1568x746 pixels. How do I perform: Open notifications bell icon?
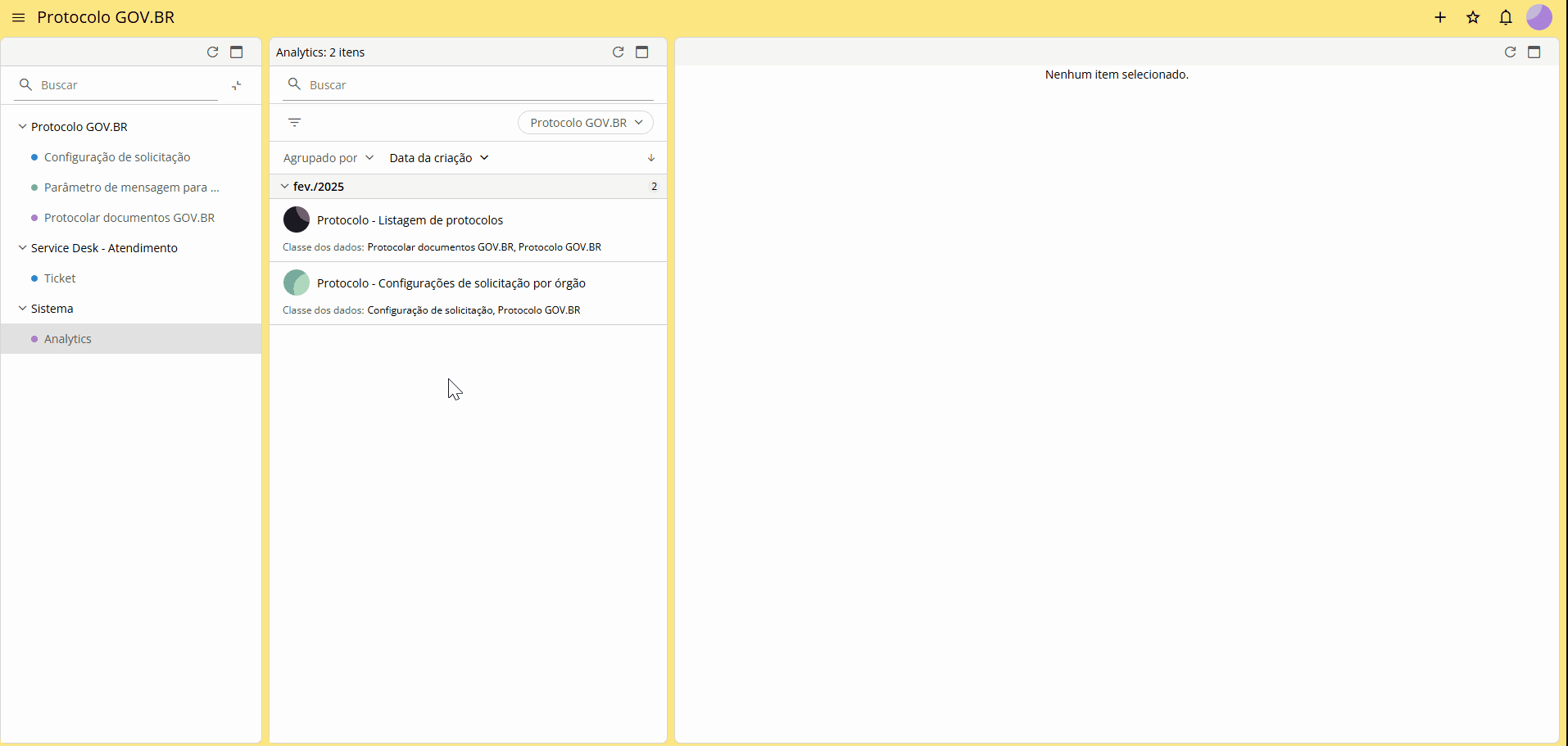tap(1506, 17)
